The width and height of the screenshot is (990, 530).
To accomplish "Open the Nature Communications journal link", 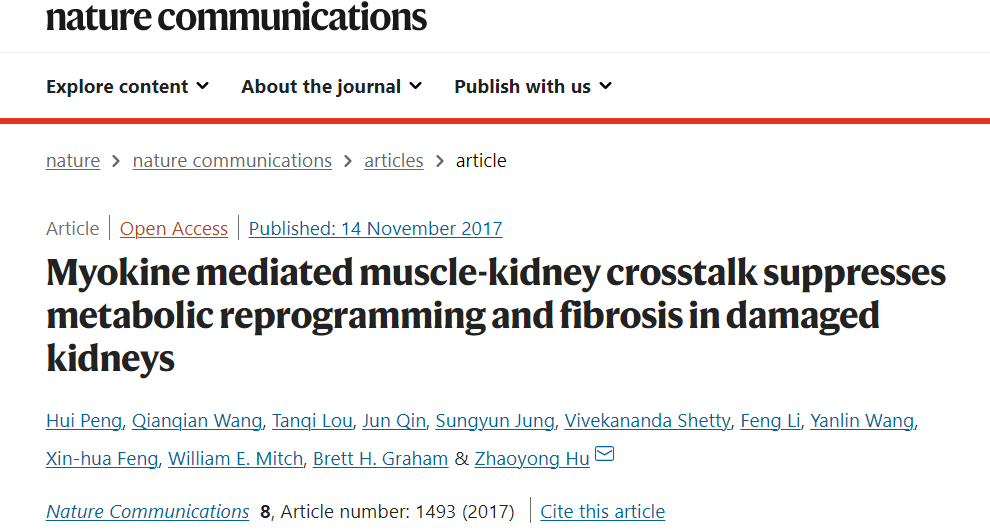I will pos(148,512).
